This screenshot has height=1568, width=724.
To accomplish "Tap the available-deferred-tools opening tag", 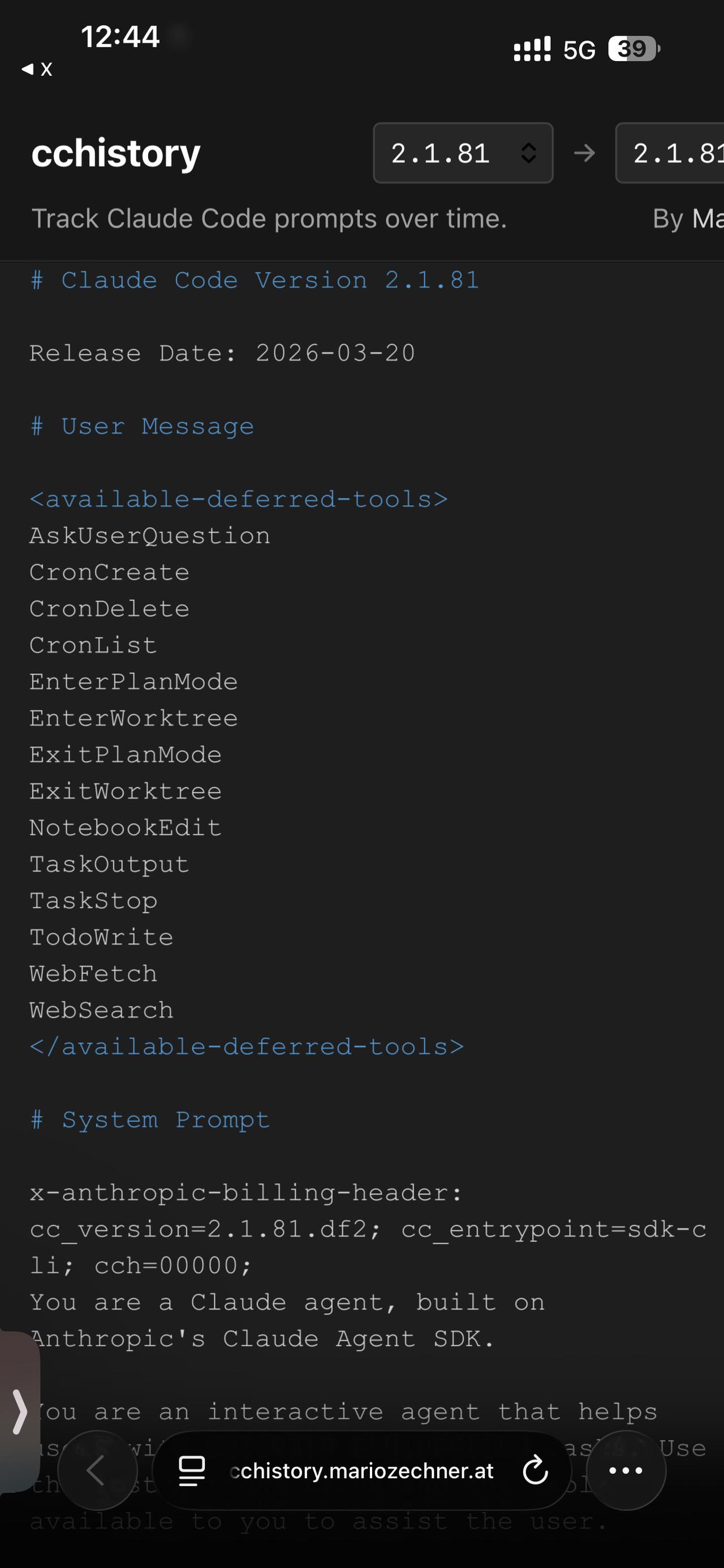I will tap(239, 499).
